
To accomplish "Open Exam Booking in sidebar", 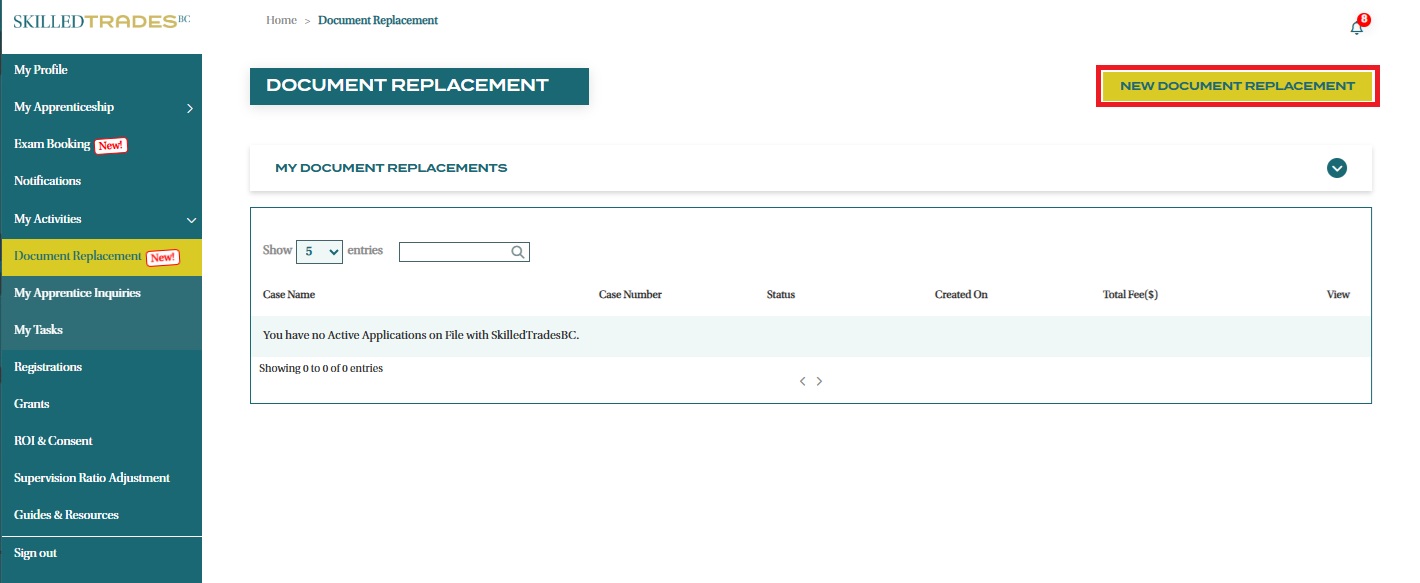I will (x=53, y=144).
